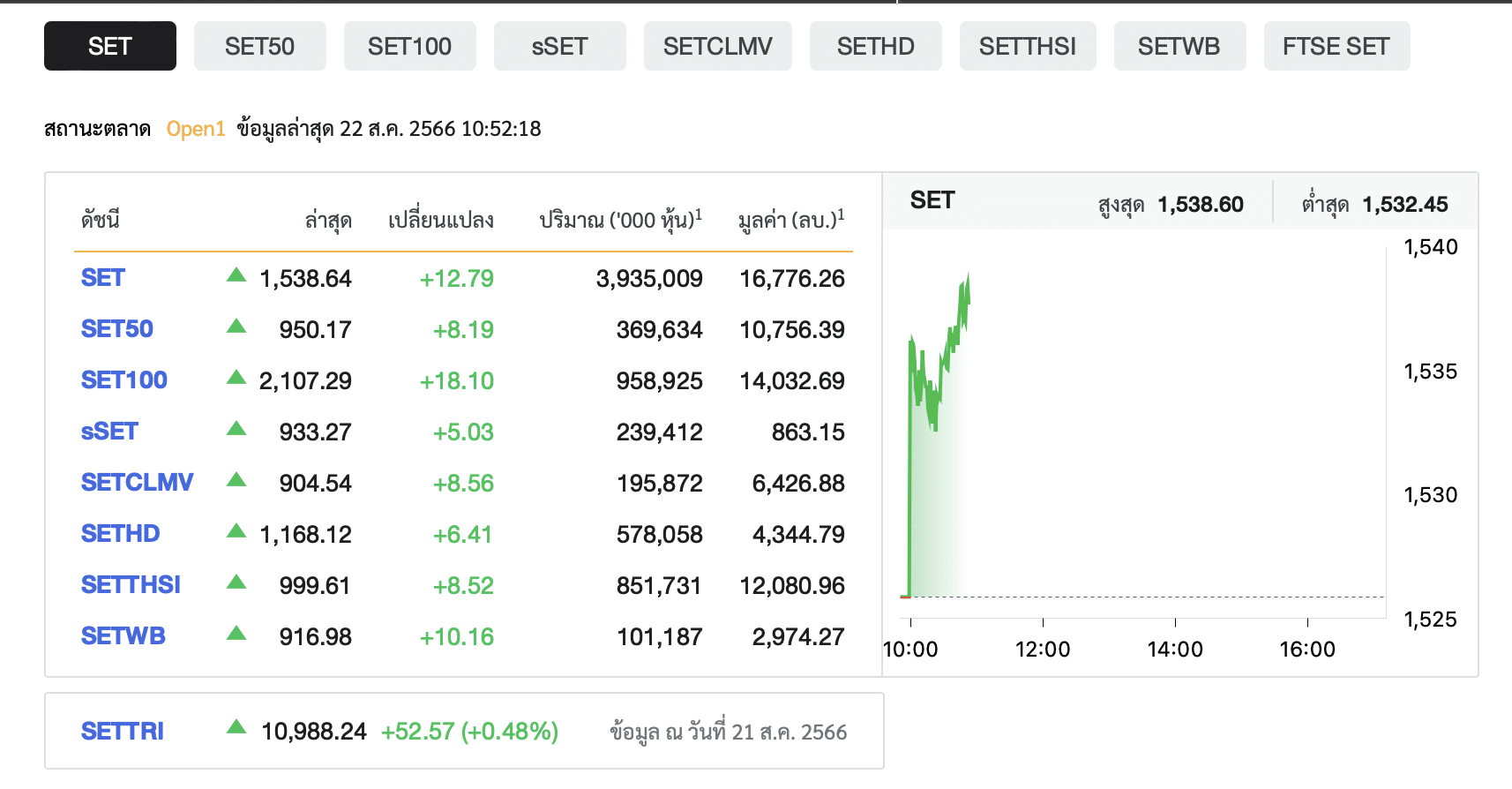Open the sSET index link in table
The width and height of the screenshot is (1512, 789).
pyautogui.click(x=110, y=432)
